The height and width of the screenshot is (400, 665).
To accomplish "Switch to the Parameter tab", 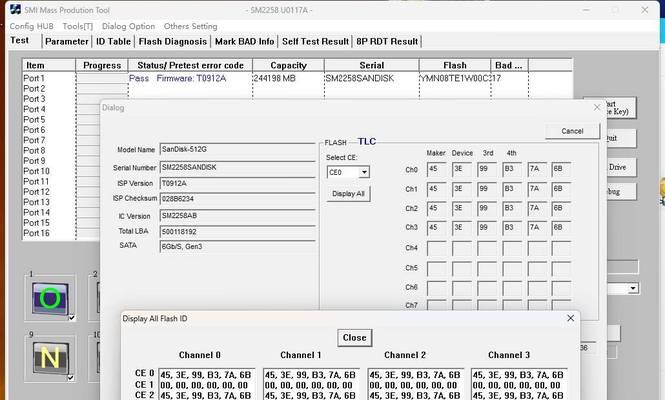I will tap(67, 42).
